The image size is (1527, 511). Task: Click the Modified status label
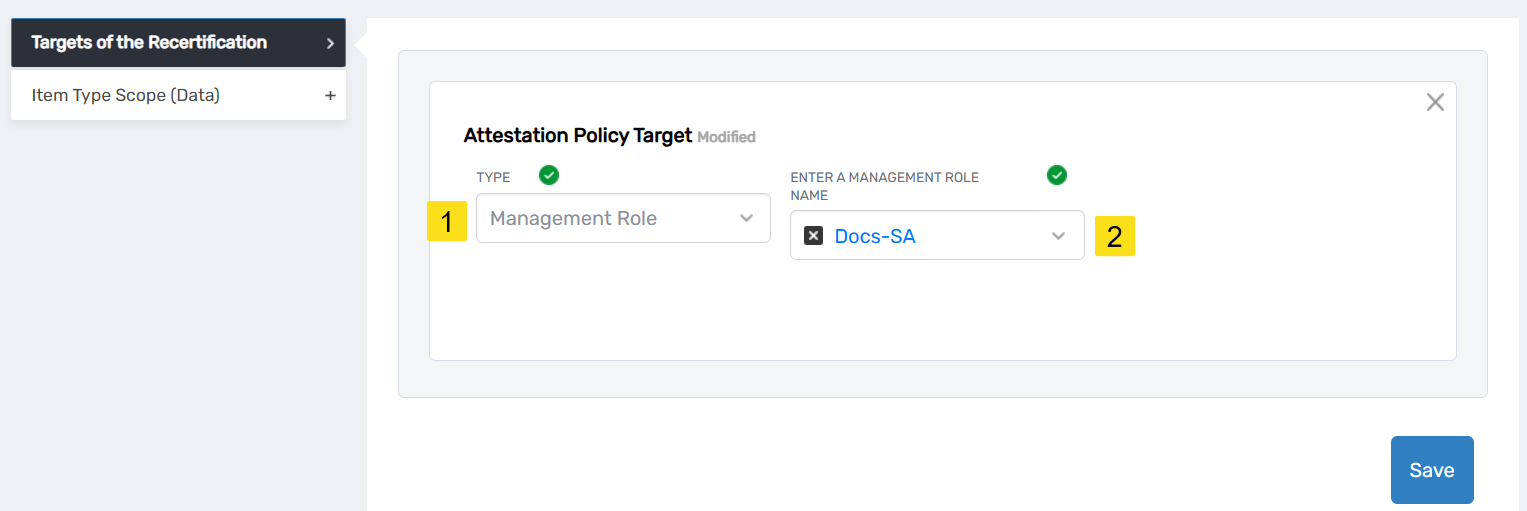(726, 137)
